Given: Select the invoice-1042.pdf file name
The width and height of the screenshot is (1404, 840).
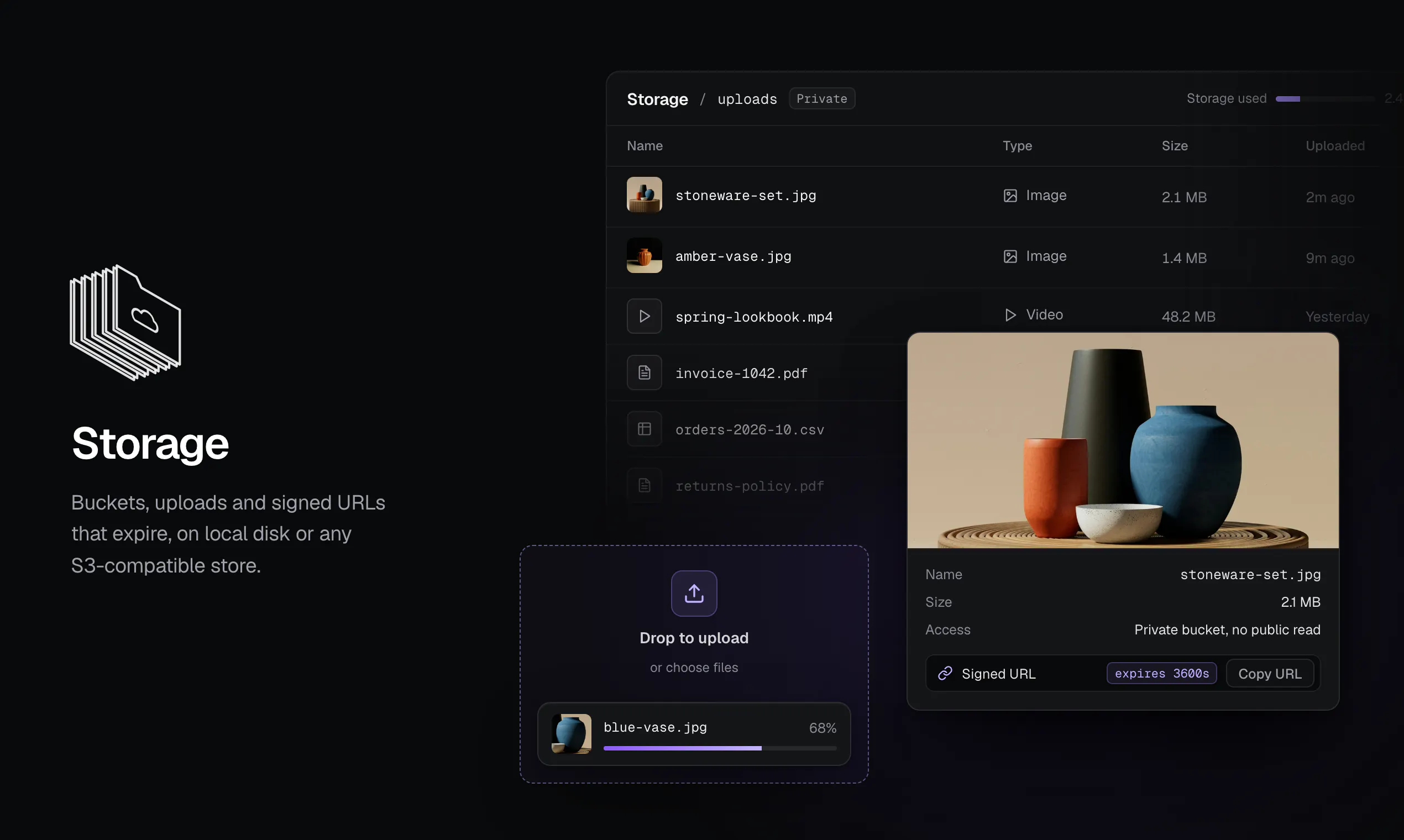Looking at the screenshot, I should coord(741,374).
